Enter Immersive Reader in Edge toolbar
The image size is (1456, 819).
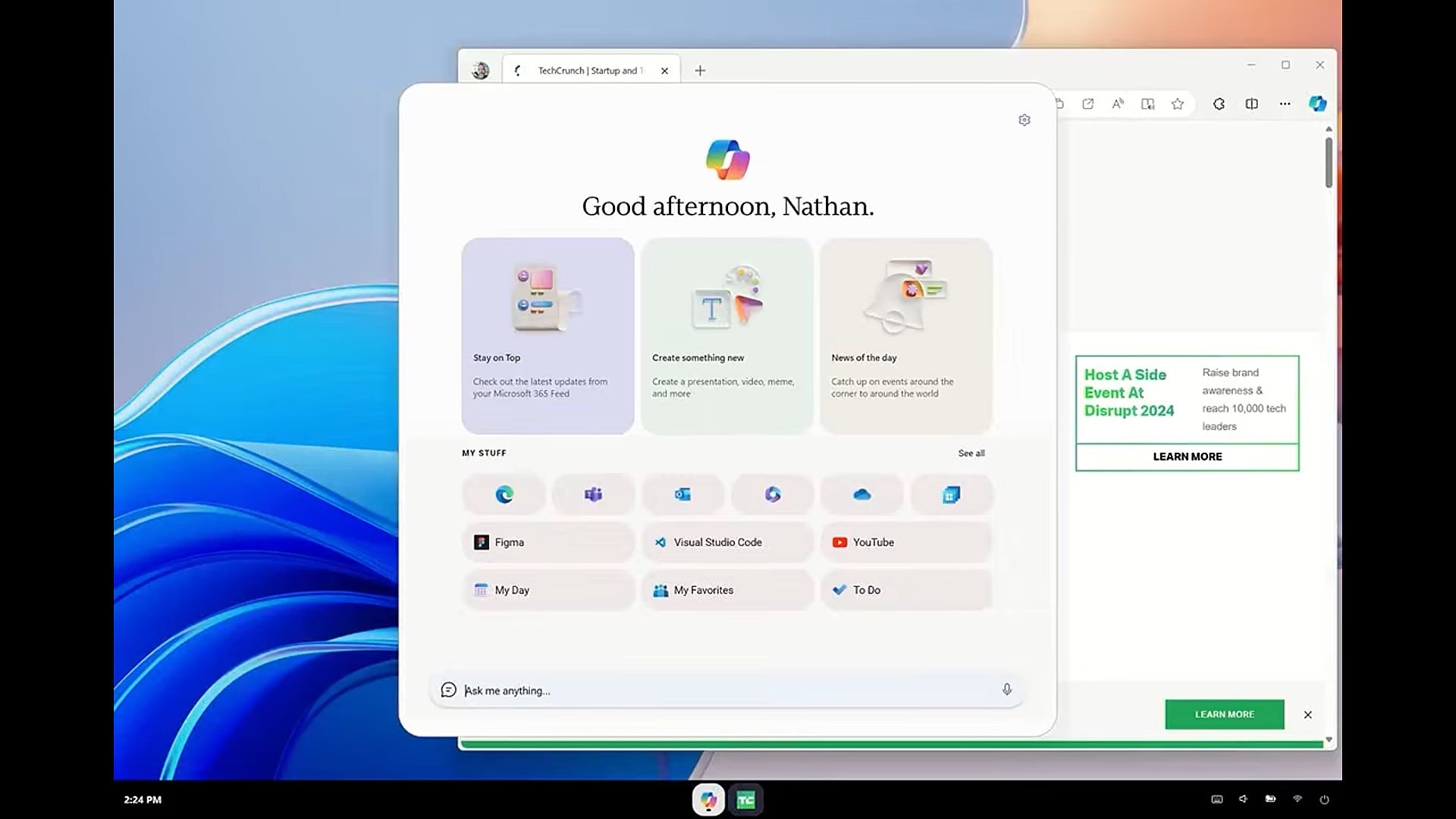tap(1147, 104)
